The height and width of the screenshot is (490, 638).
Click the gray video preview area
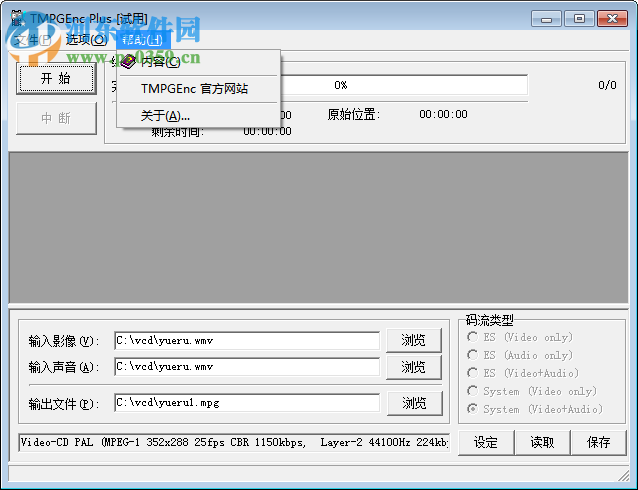tap(319, 228)
